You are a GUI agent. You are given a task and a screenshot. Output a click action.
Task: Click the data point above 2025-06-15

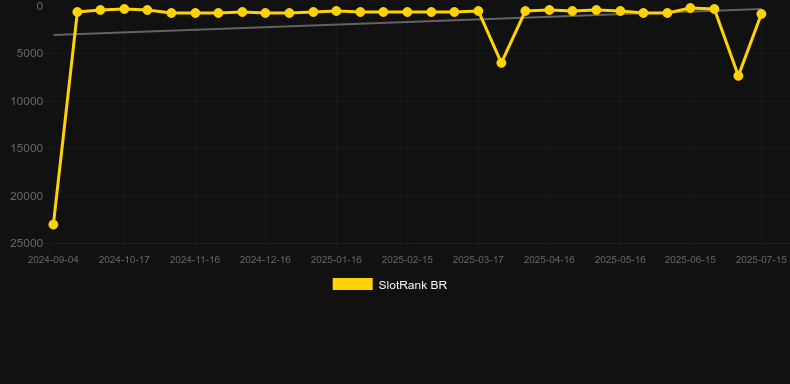click(690, 8)
